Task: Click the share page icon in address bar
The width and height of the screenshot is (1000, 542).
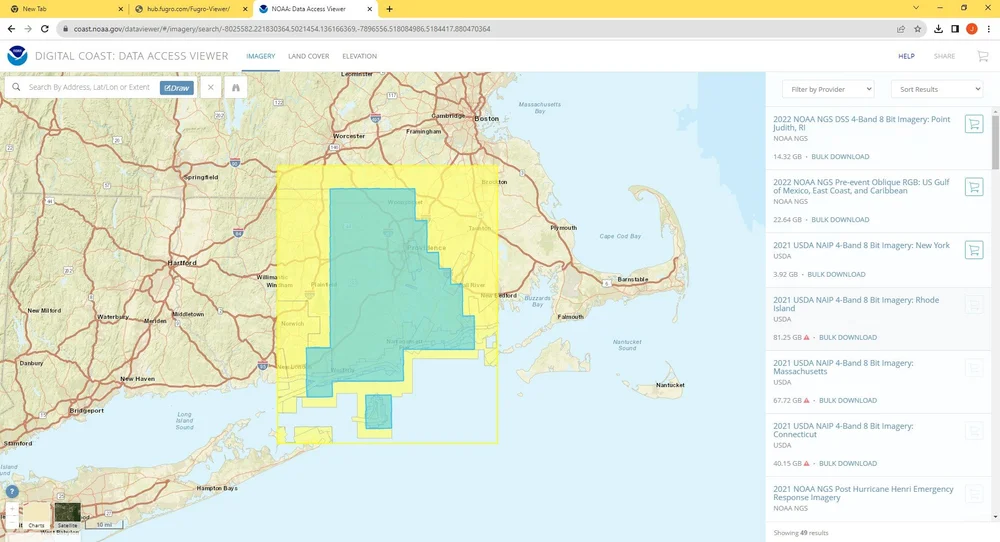Action: 901,29
